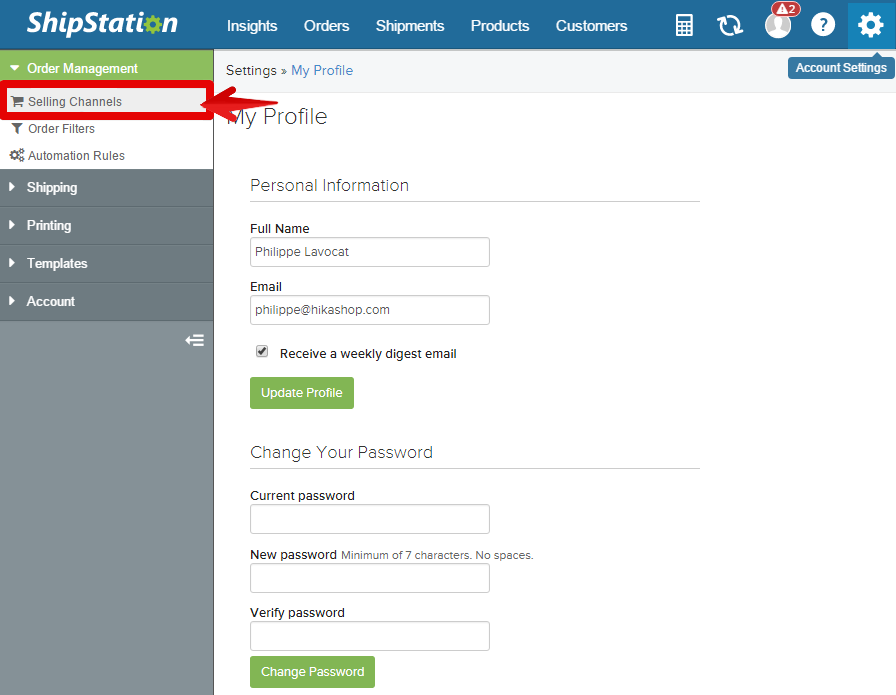The width and height of the screenshot is (896, 695).
Task: Click the Email input field
Action: pos(370,310)
